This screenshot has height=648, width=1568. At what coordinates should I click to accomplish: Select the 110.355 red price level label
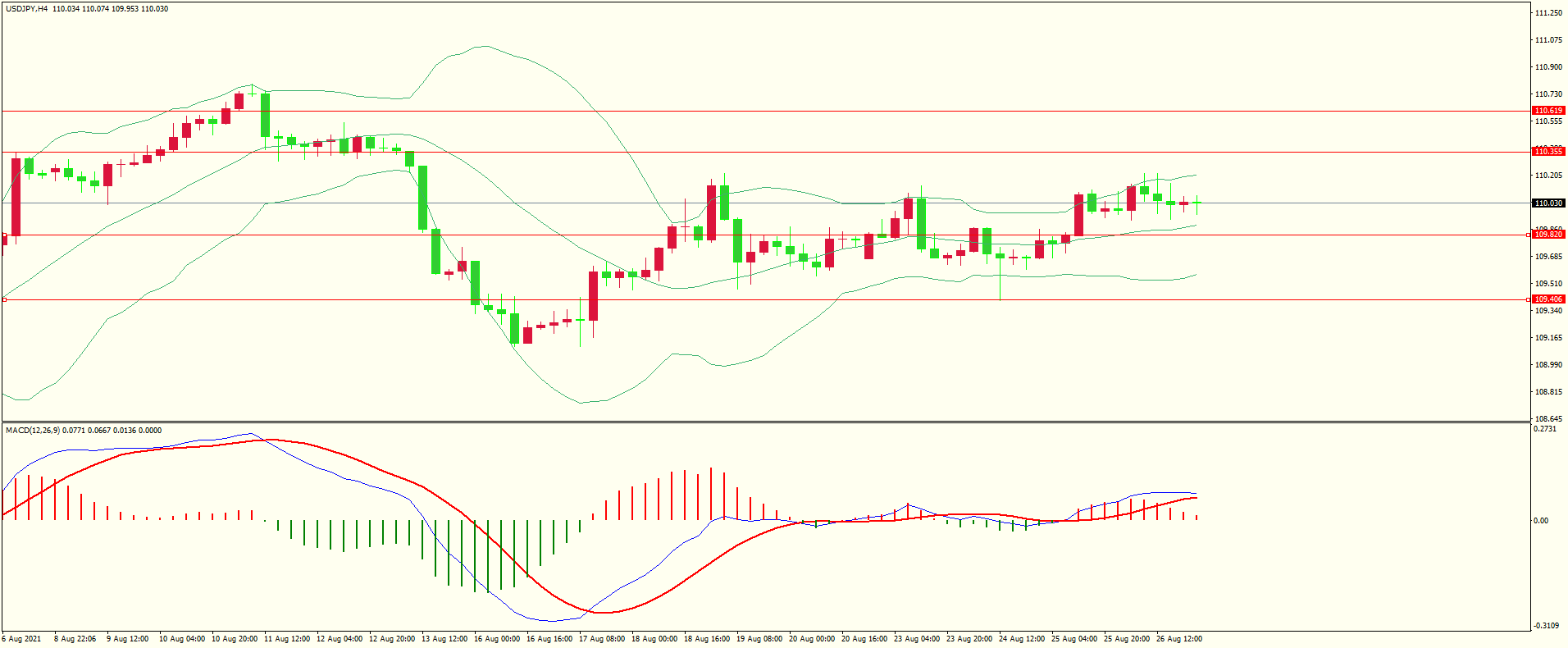(1548, 152)
